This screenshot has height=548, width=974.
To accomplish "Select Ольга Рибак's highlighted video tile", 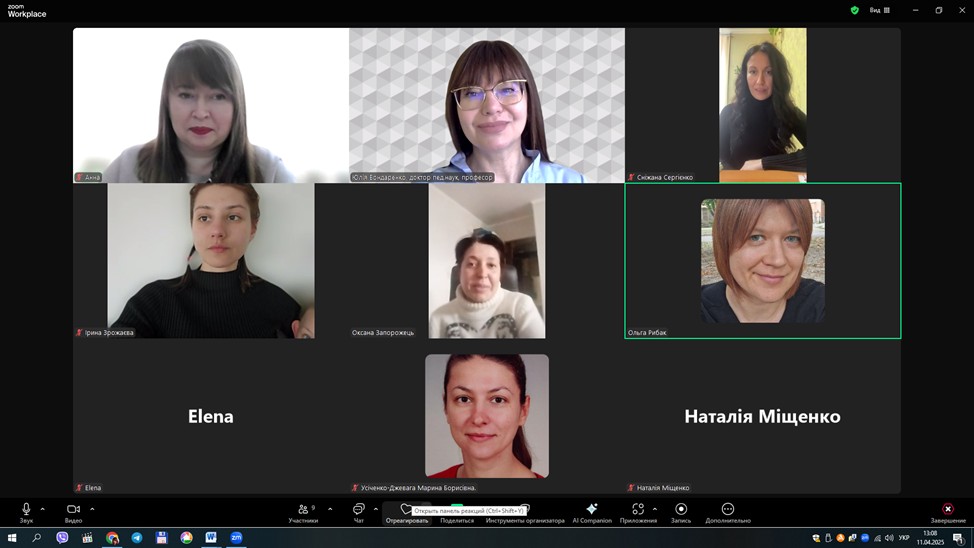I will tap(762, 261).
